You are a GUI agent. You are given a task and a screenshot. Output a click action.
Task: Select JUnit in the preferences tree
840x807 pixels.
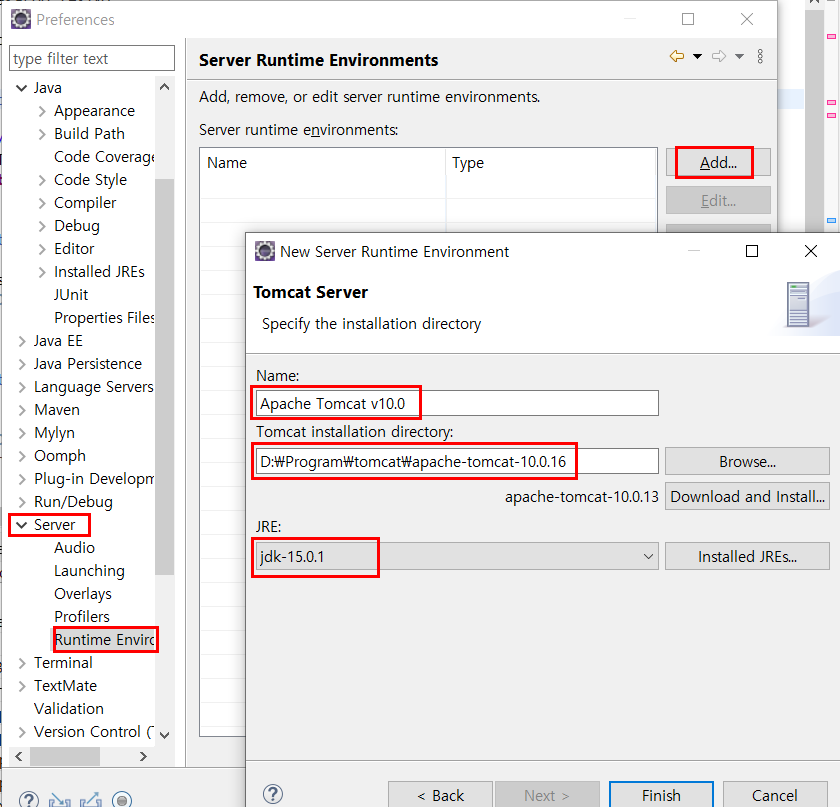pos(71,295)
